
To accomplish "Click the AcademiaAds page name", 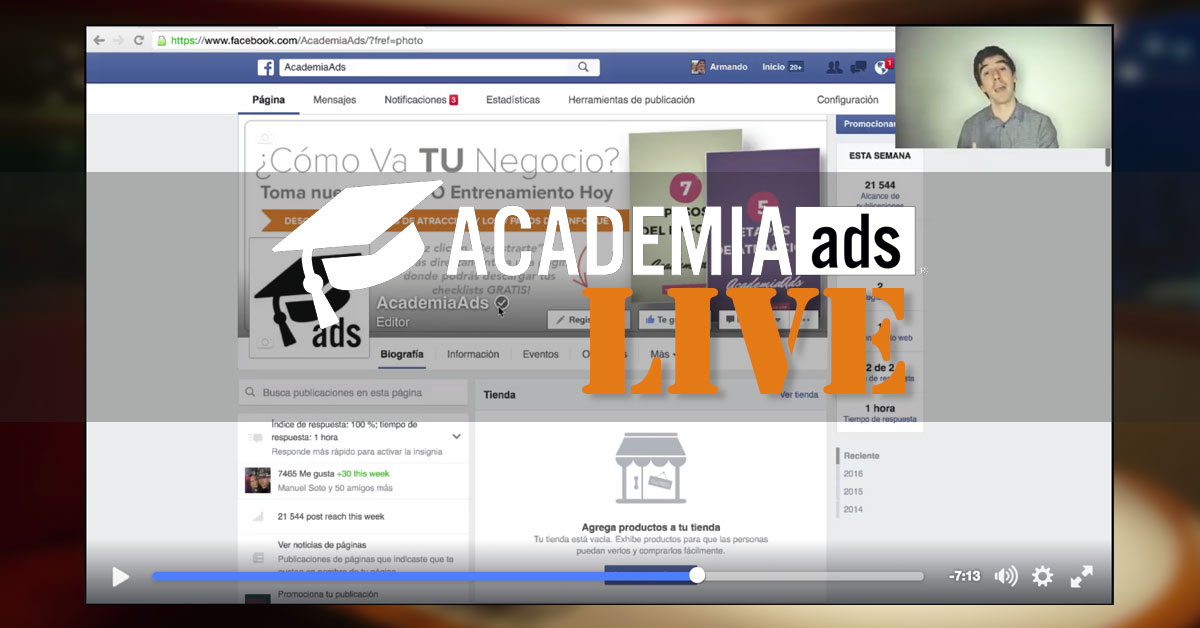I will [433, 303].
